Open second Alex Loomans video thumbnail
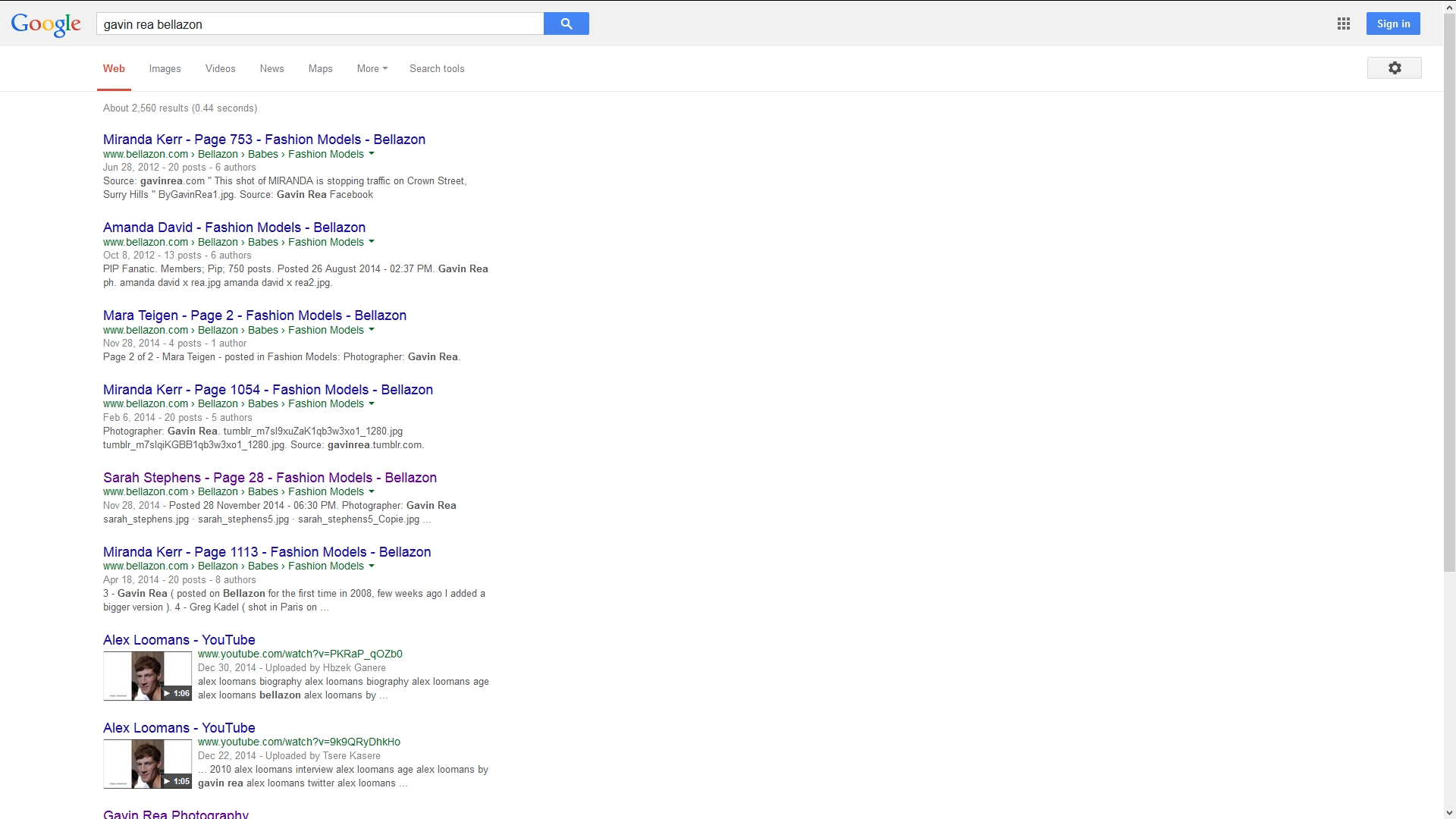The image size is (1456, 819). pyautogui.click(x=147, y=764)
